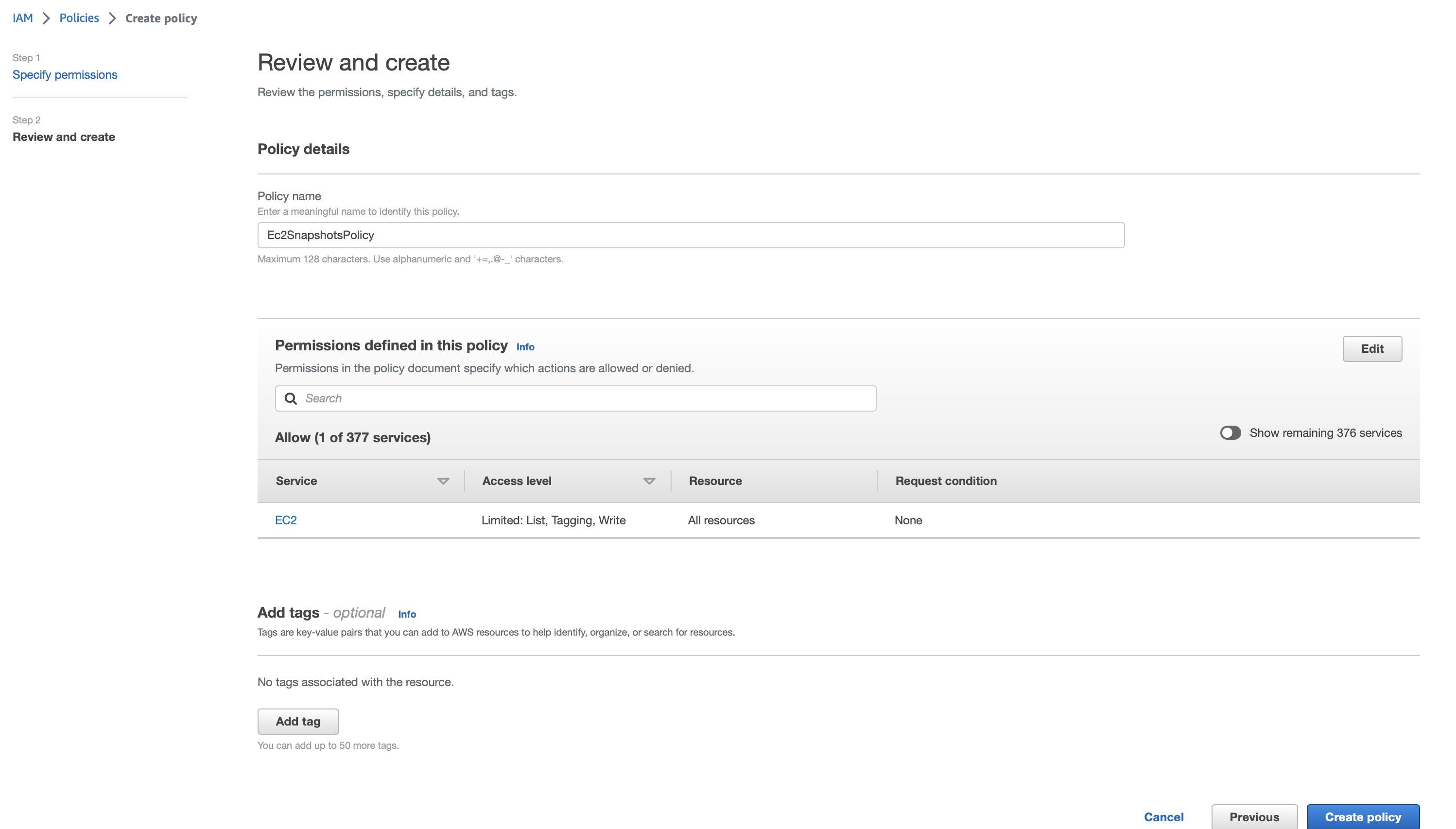Click the search magnifier icon in permissions panel
Screen dimensions: 1456x829
291,398
